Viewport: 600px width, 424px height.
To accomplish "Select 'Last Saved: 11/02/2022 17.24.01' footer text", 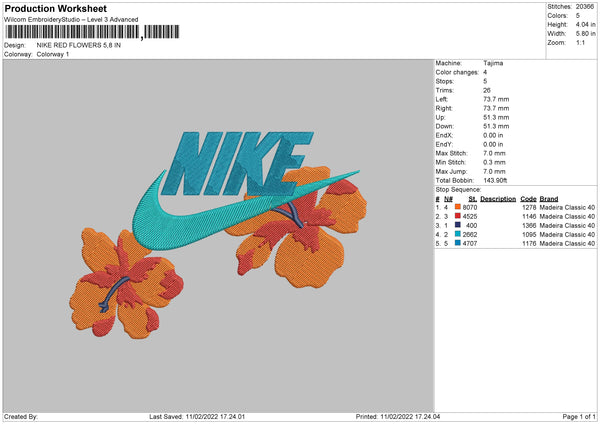I will 197,417.
